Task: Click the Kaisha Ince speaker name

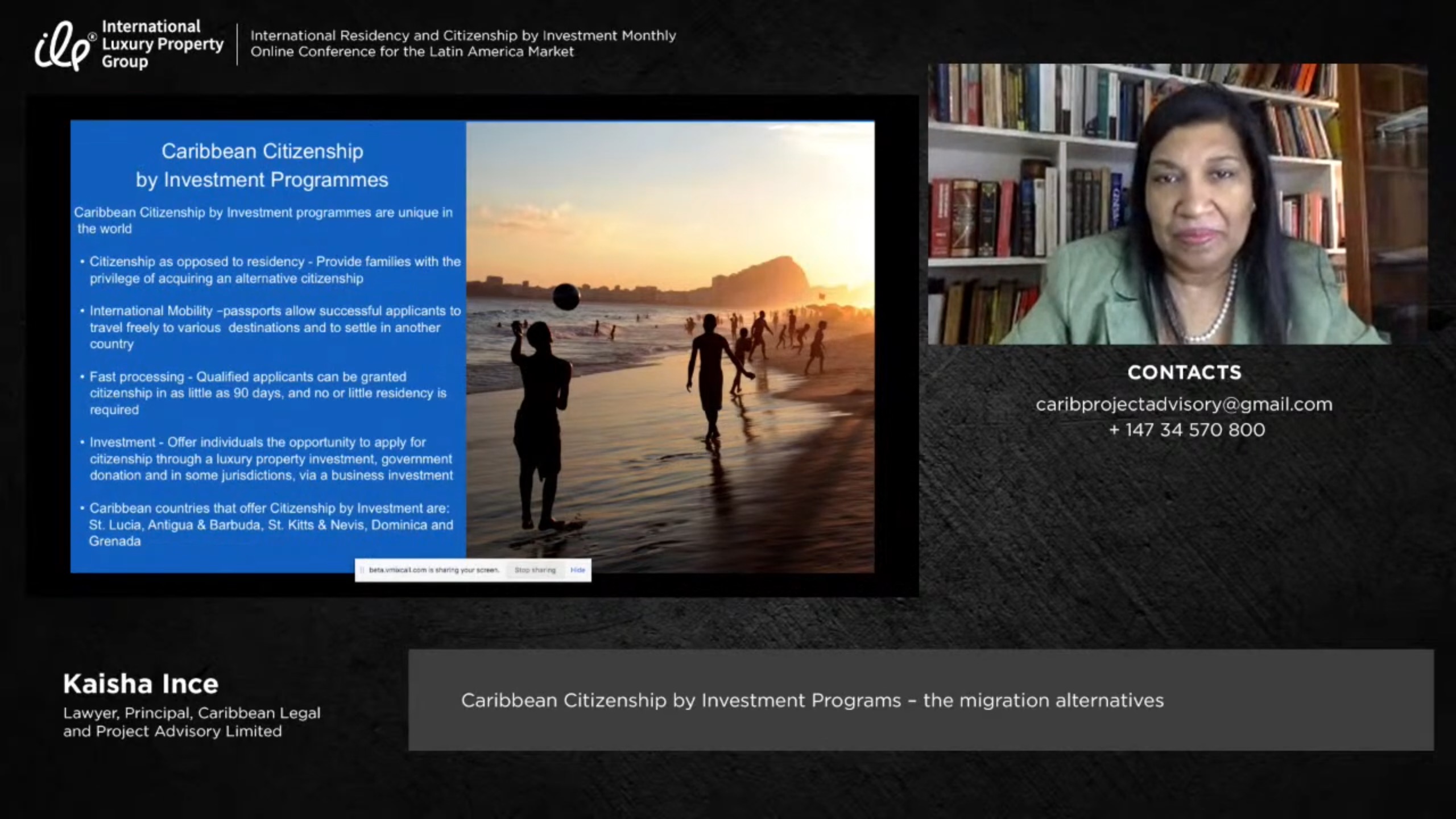Action: coord(140,684)
